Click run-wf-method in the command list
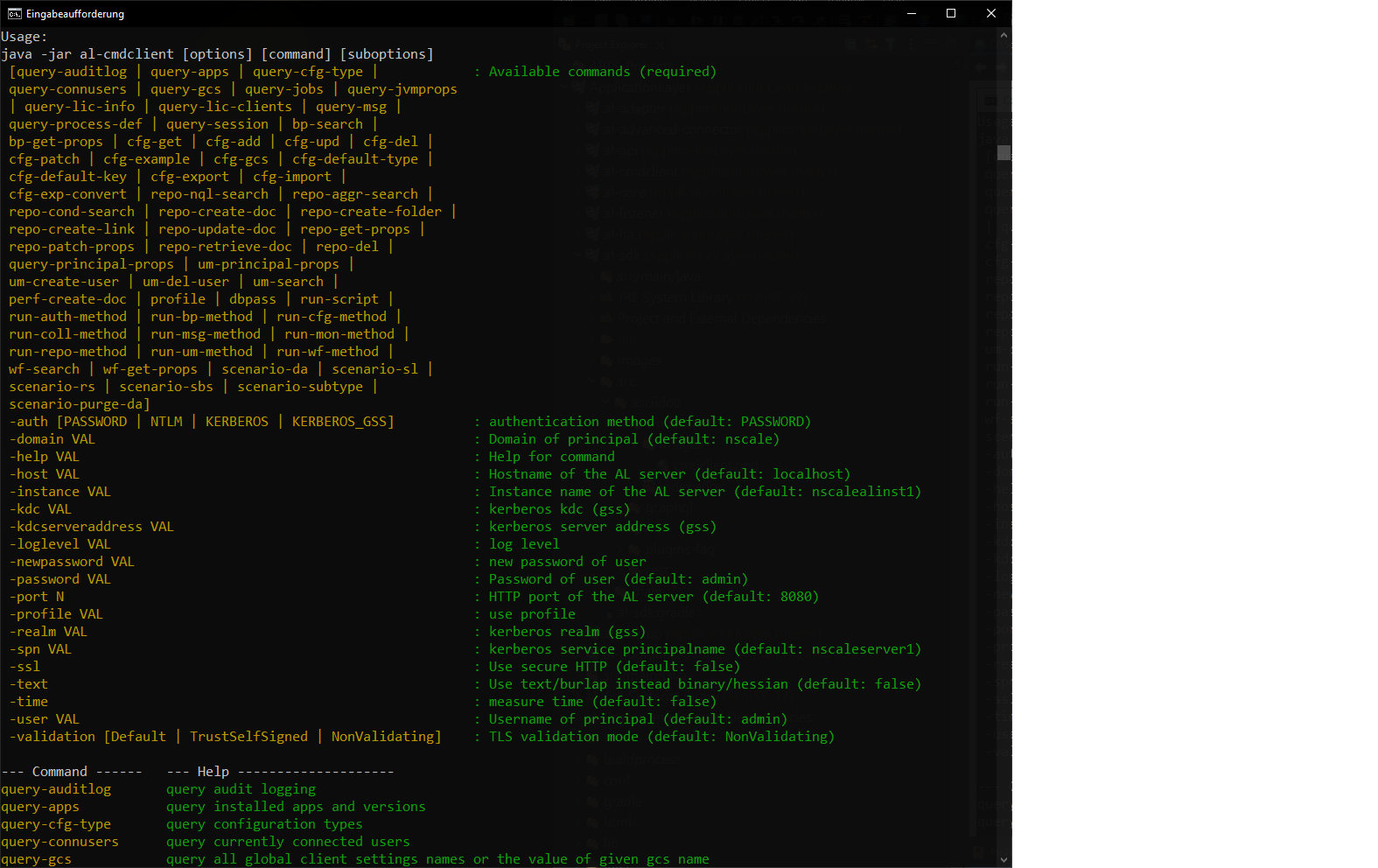This screenshot has height=868, width=1378. [327, 352]
